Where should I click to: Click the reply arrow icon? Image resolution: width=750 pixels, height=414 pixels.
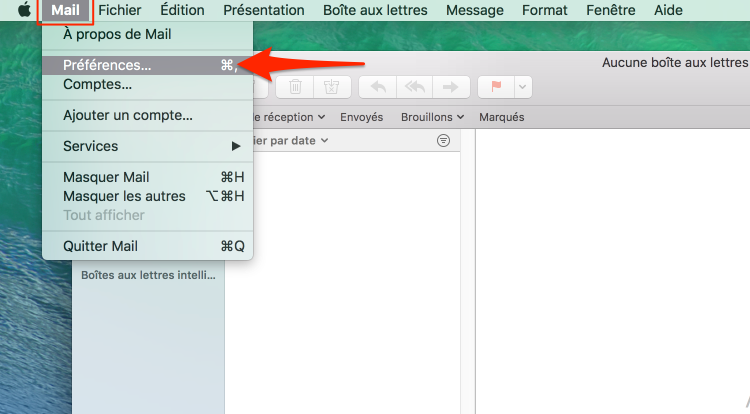[378, 87]
